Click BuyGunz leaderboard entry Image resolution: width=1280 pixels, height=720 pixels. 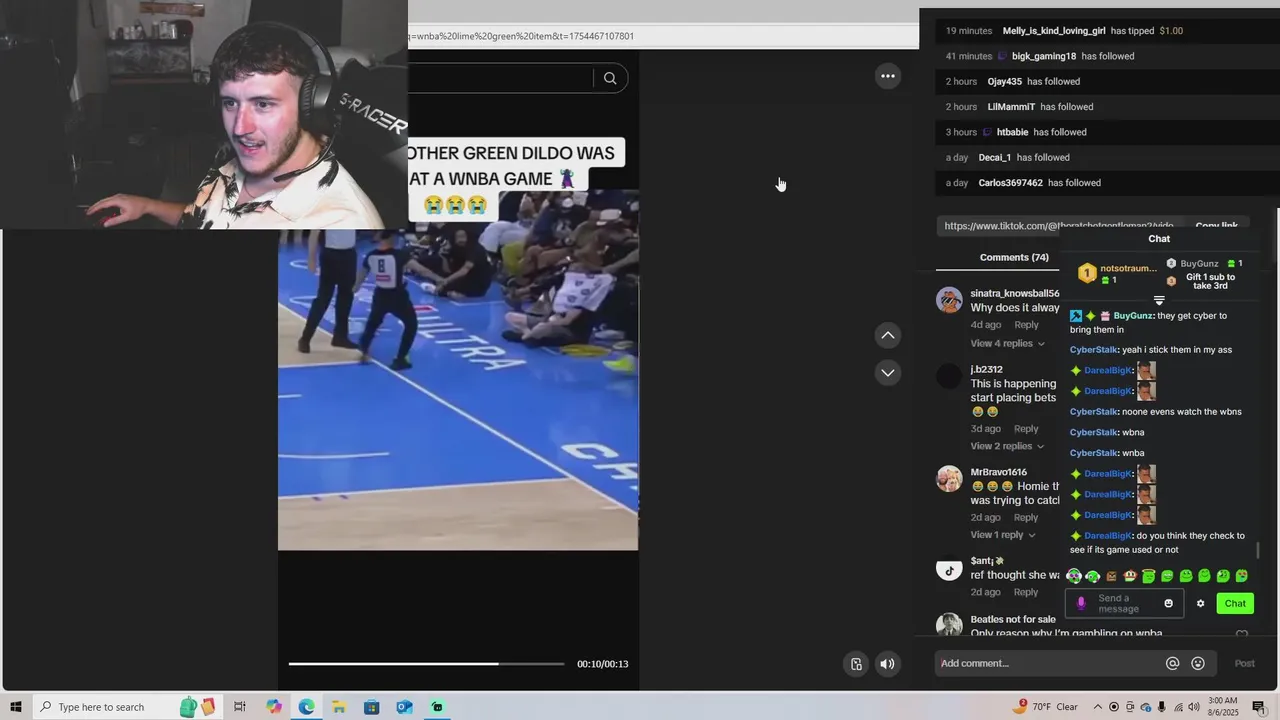(x=1204, y=264)
